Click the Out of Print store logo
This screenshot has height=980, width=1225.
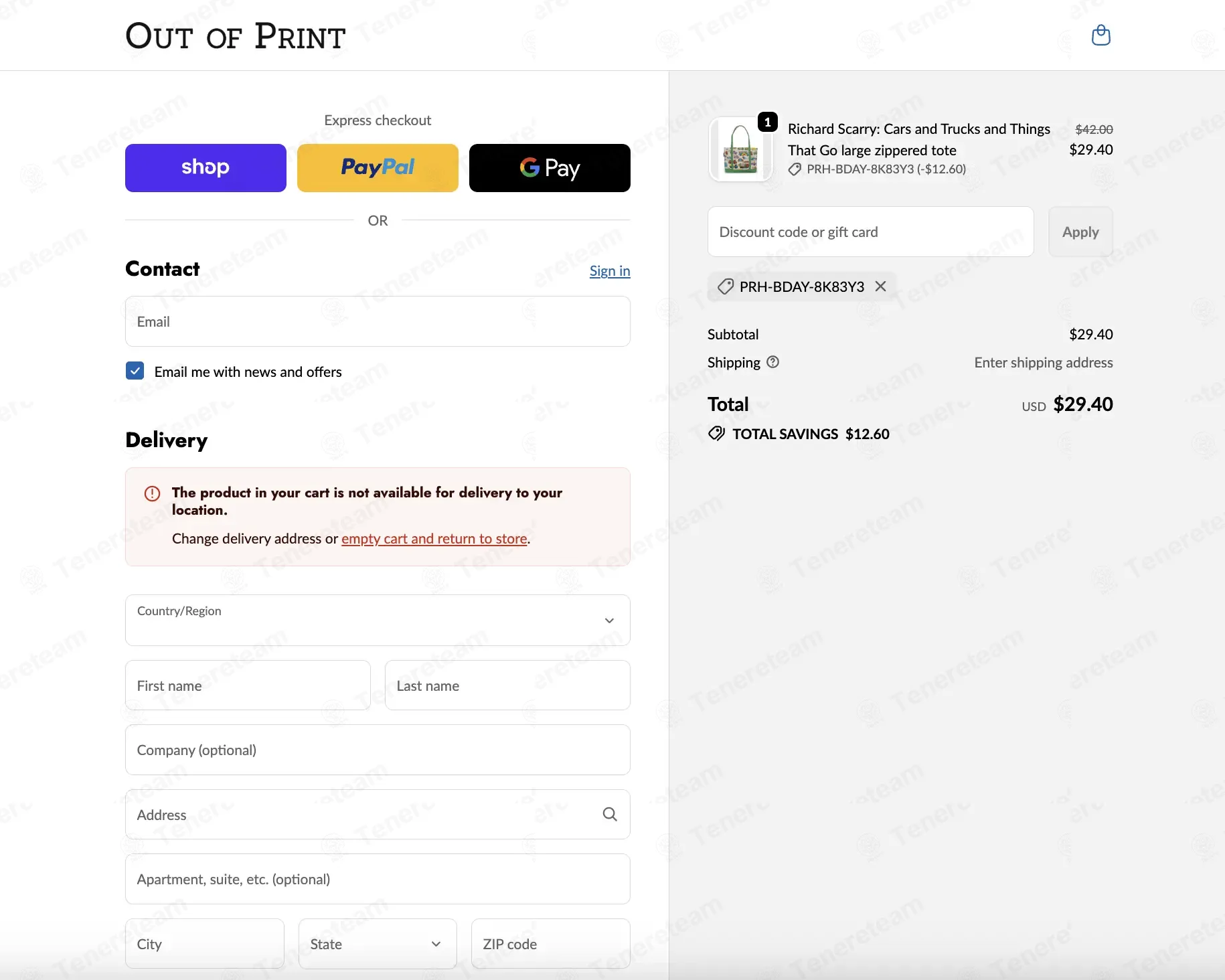pyautogui.click(x=236, y=35)
